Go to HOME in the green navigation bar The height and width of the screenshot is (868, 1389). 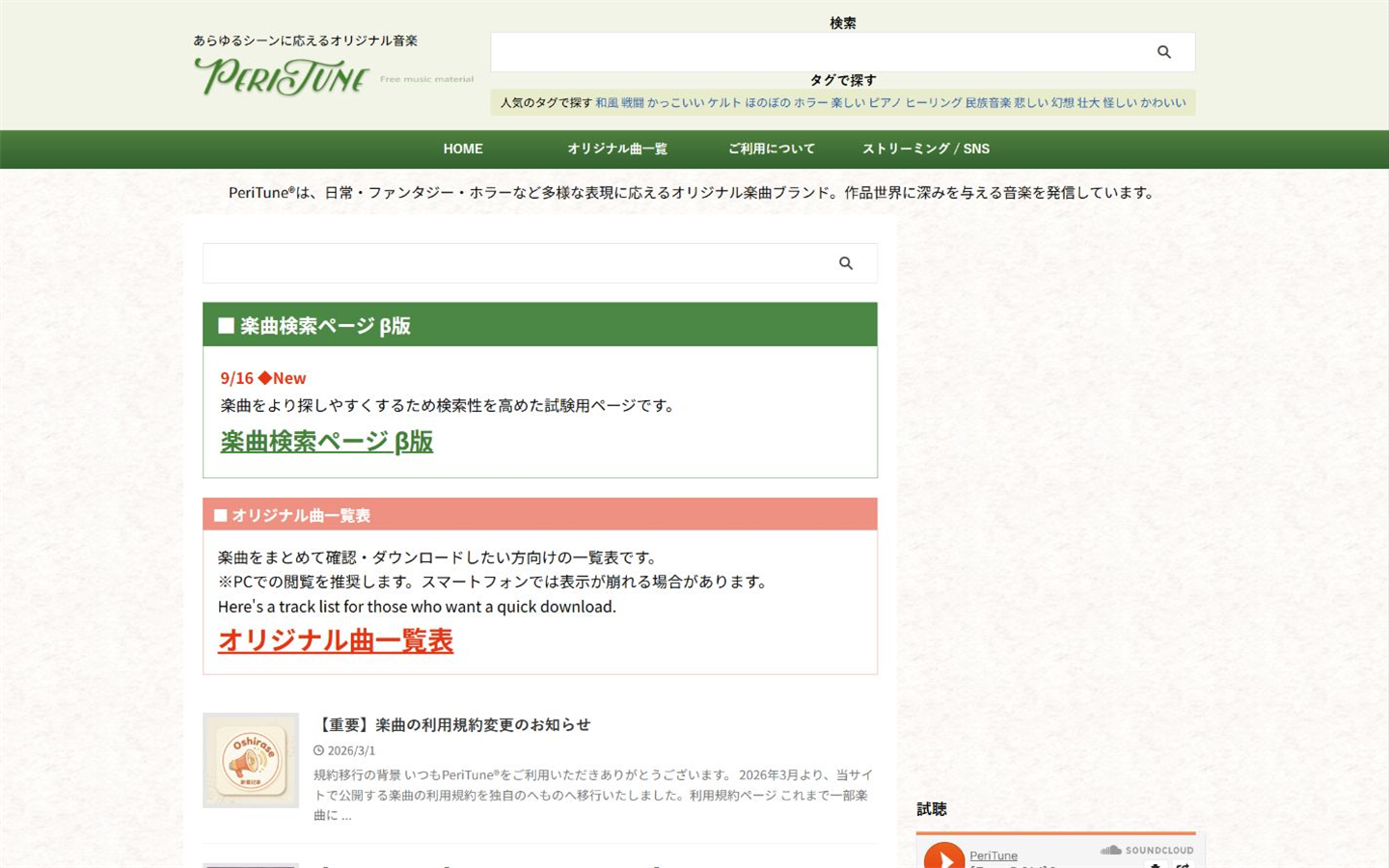click(x=463, y=149)
